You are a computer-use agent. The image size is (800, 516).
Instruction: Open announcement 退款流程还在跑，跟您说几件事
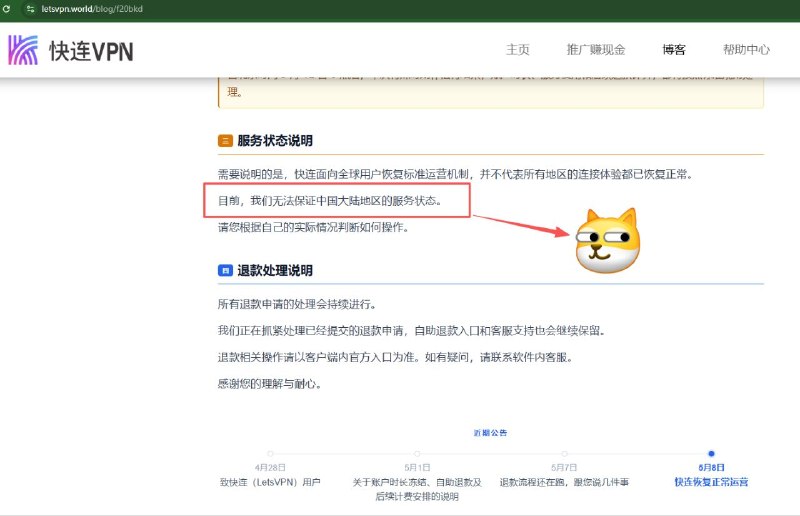[x=564, y=482]
